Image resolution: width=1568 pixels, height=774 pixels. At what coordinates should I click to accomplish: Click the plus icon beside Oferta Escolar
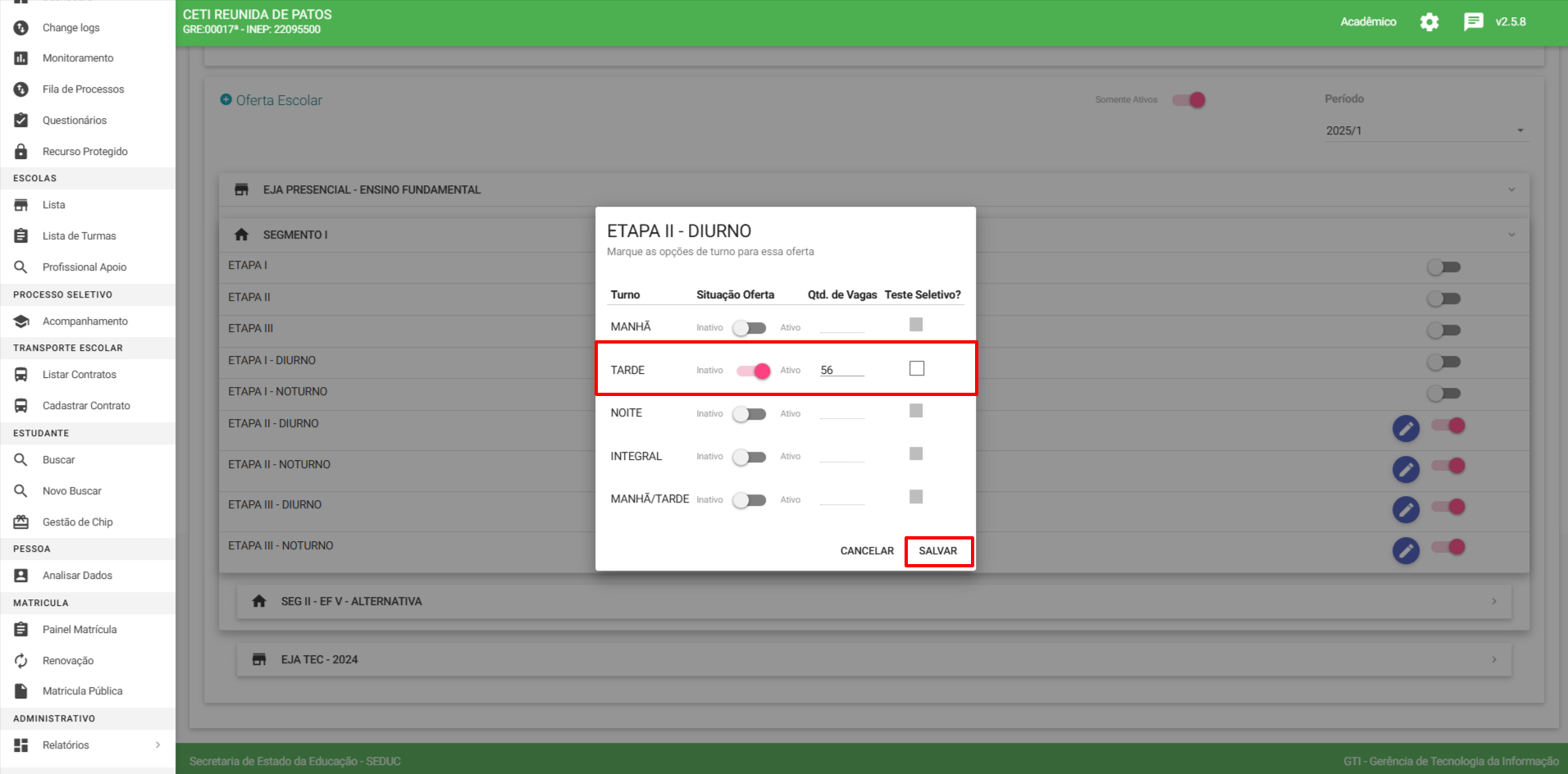[226, 100]
